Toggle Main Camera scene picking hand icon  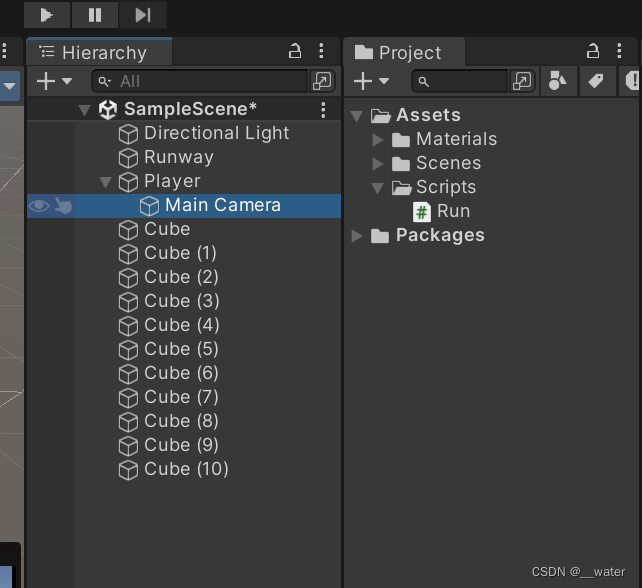(63, 206)
